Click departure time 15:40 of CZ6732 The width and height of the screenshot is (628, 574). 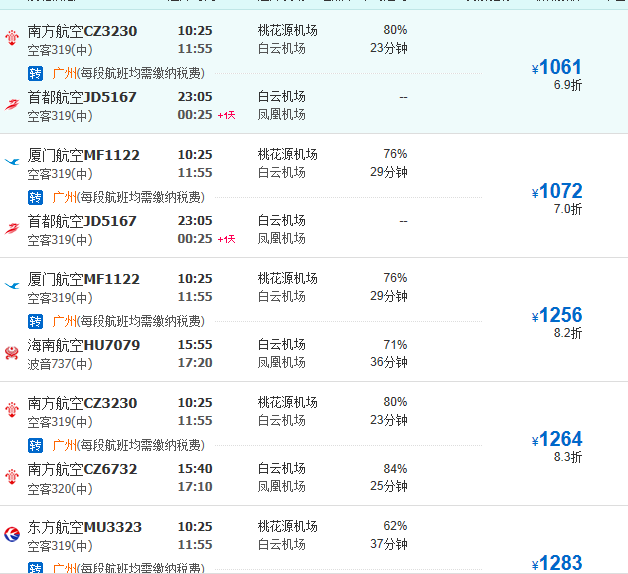[x=195, y=469]
